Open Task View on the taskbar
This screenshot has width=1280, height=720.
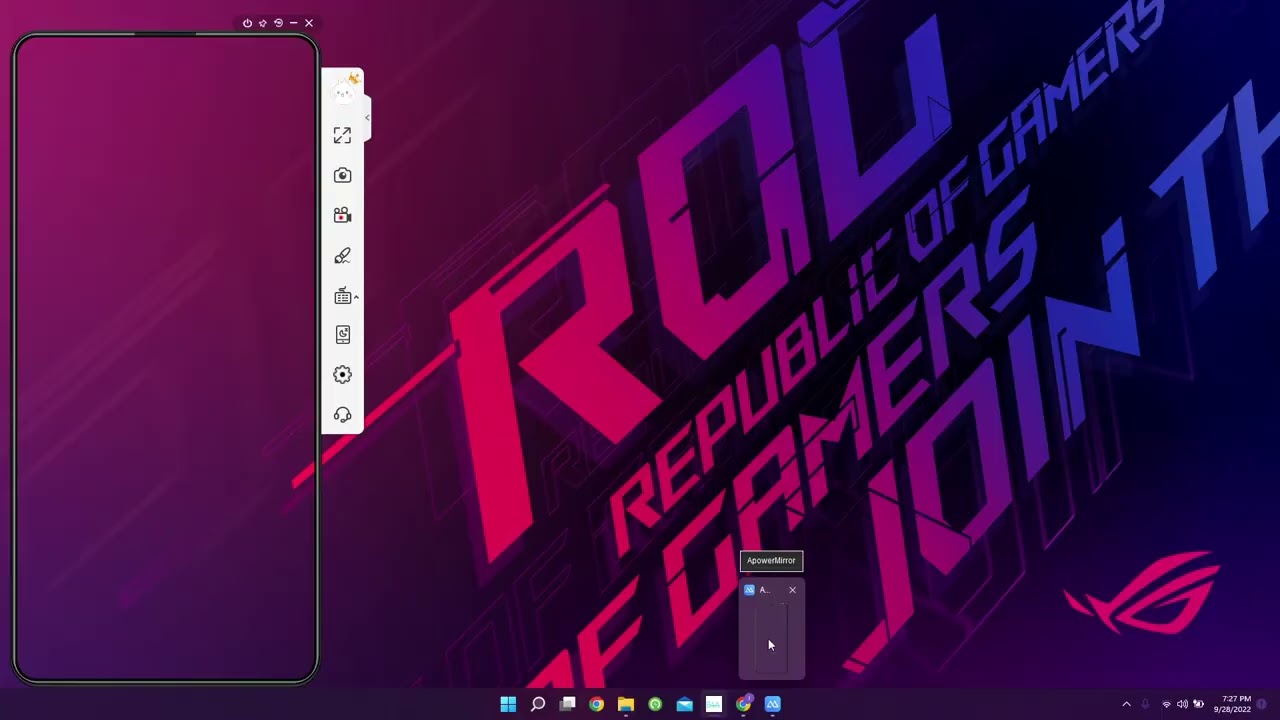pos(567,704)
